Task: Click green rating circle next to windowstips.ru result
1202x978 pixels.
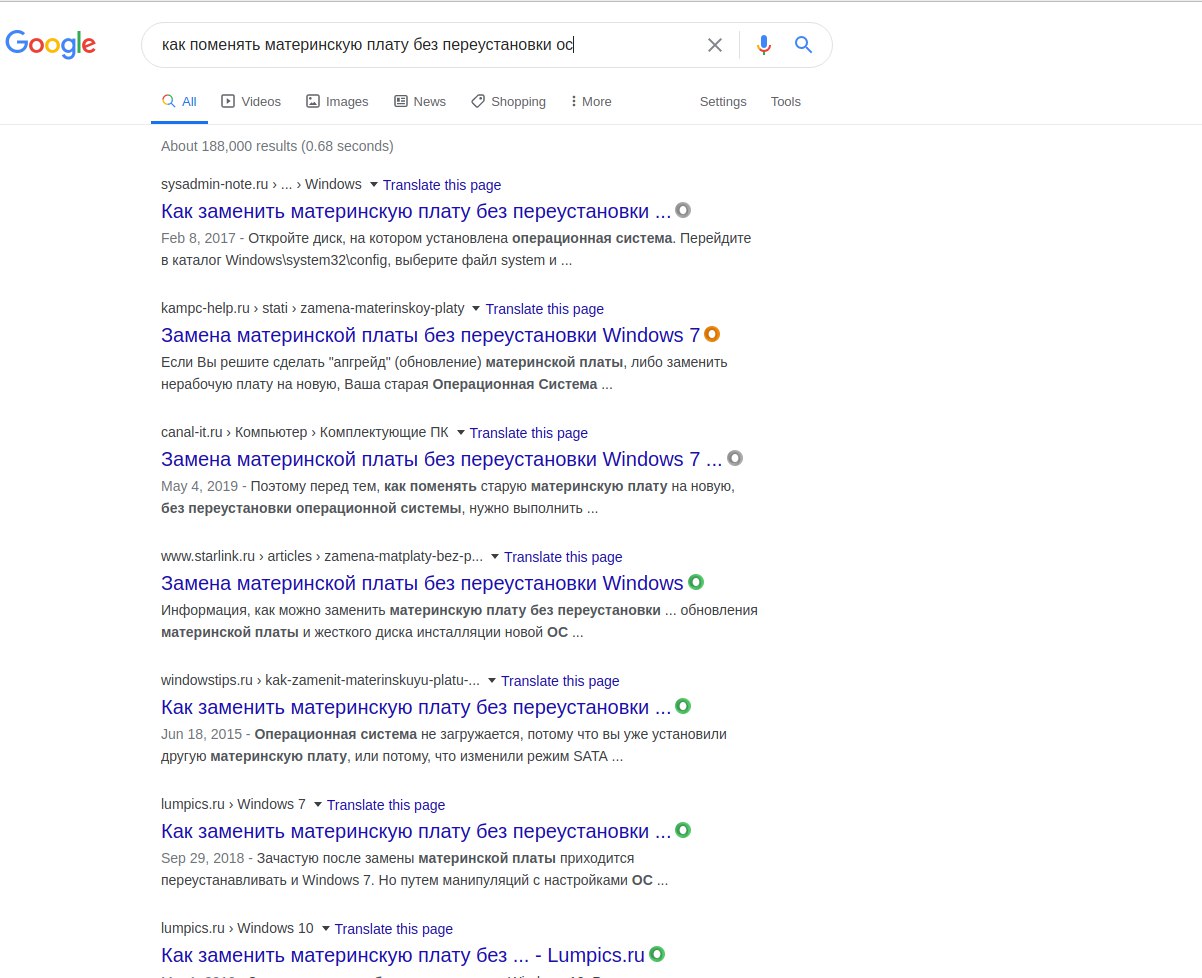Action: tap(683, 706)
